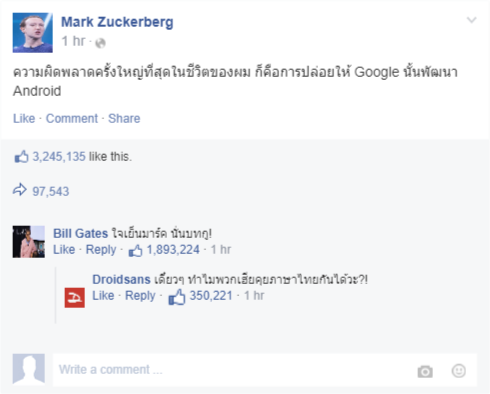The height and width of the screenshot is (394, 490).
Task: Open the Droidsans red logo avatar
Action: (75, 298)
